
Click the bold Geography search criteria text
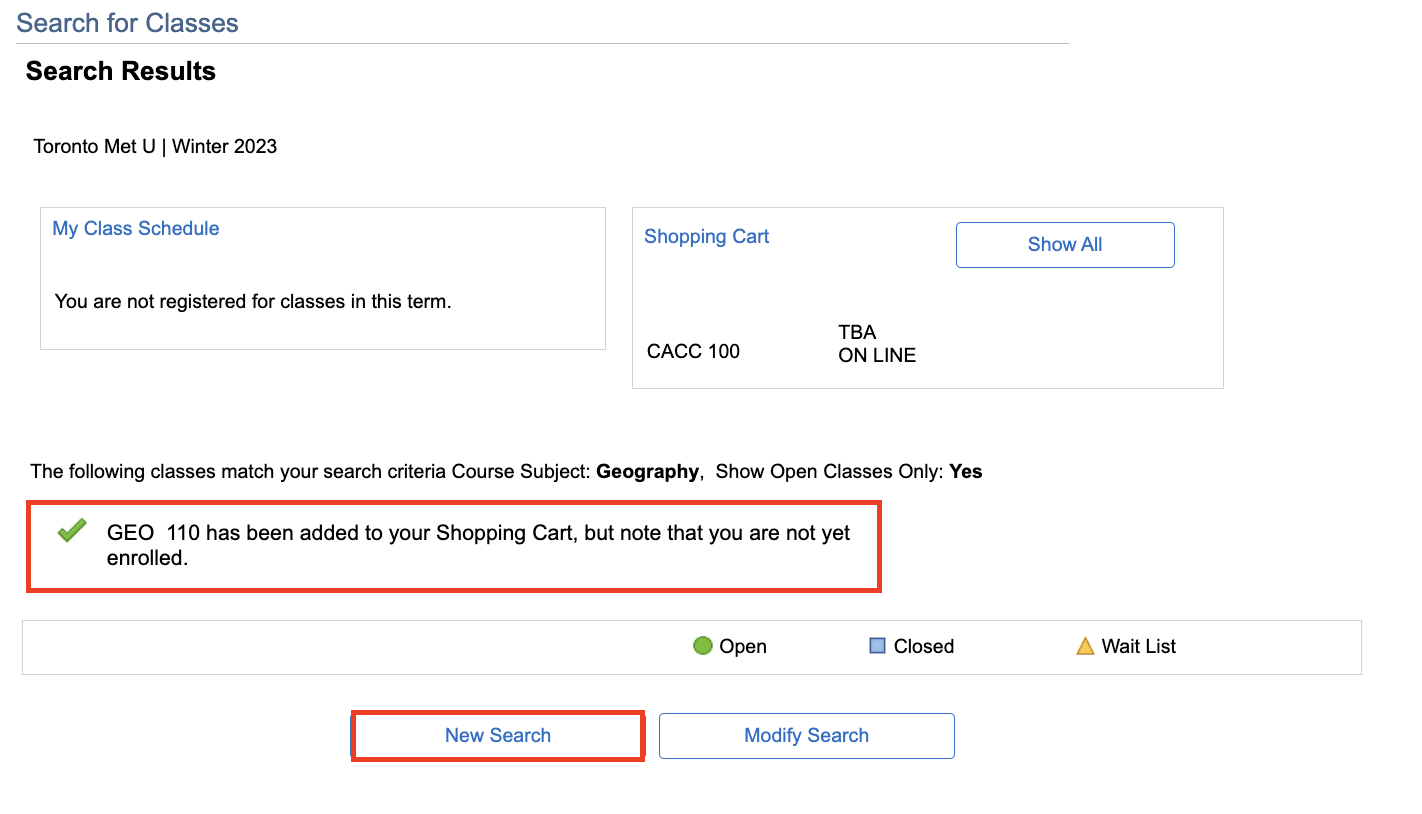(646, 472)
